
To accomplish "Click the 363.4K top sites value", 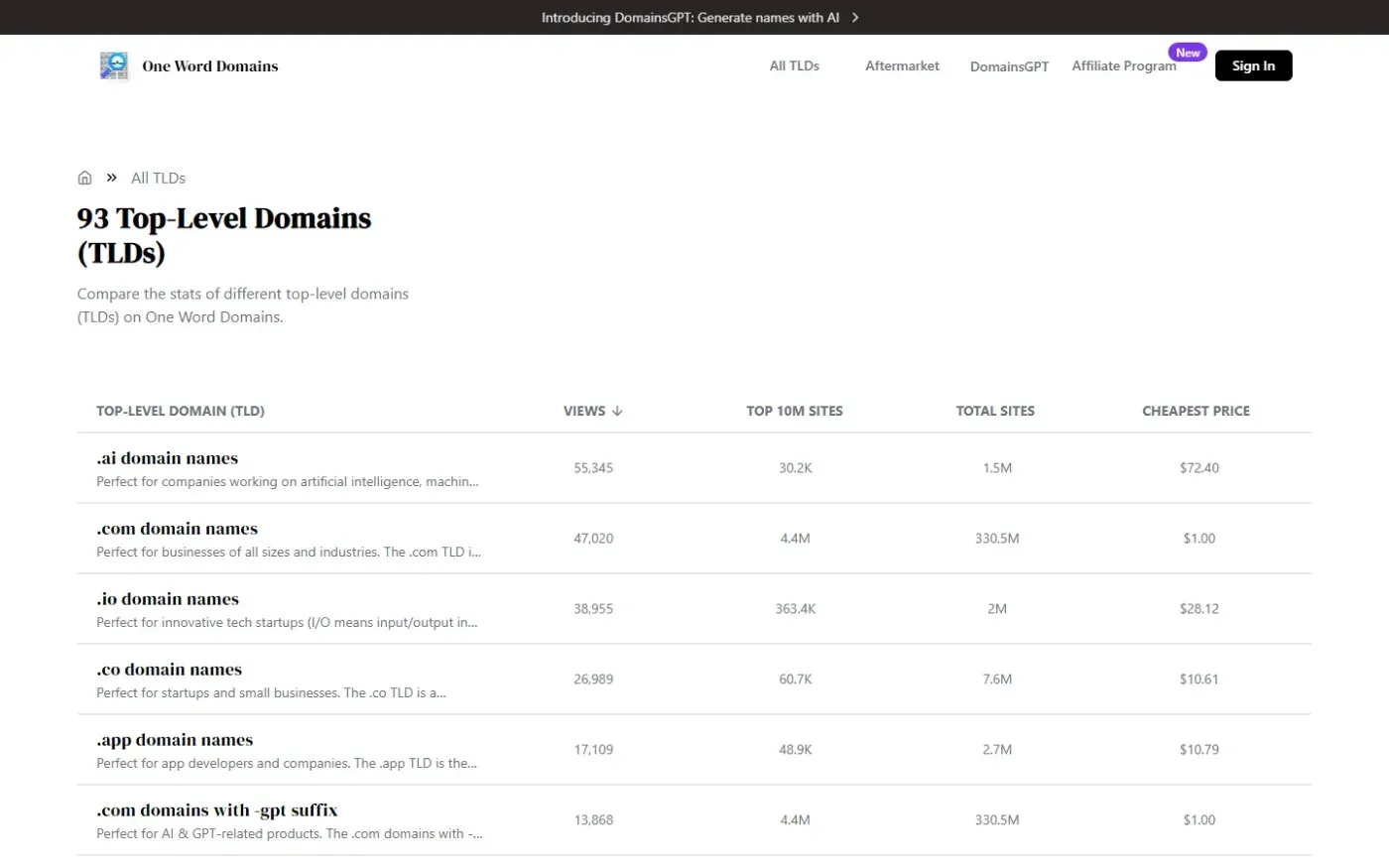I will pyautogui.click(x=796, y=609).
